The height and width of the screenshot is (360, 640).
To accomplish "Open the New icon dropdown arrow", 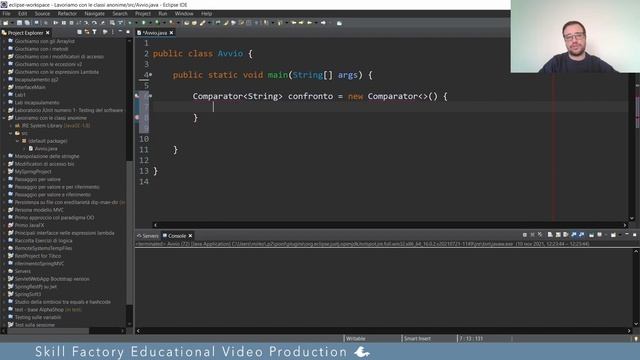I will 12,23.
